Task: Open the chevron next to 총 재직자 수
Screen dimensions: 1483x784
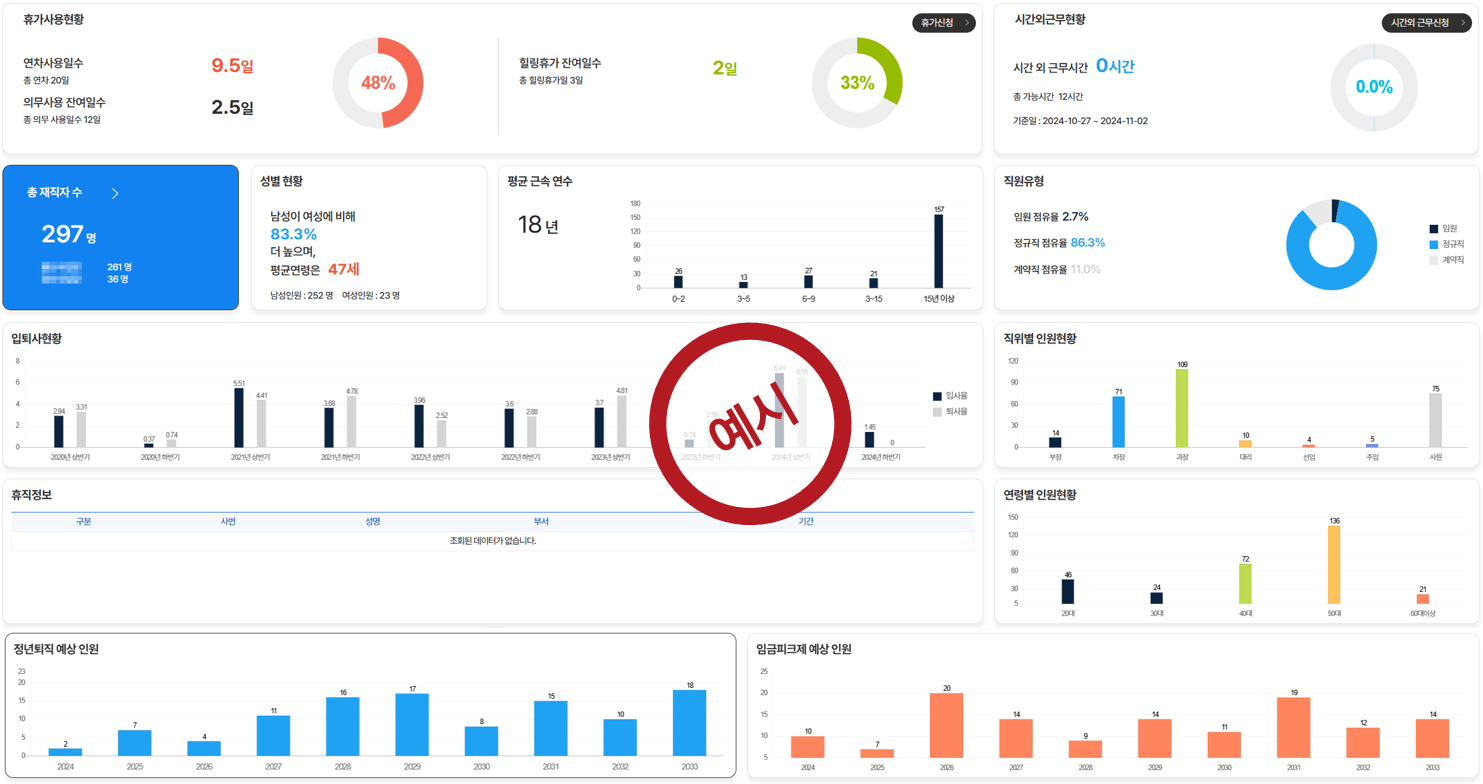Action: (115, 193)
